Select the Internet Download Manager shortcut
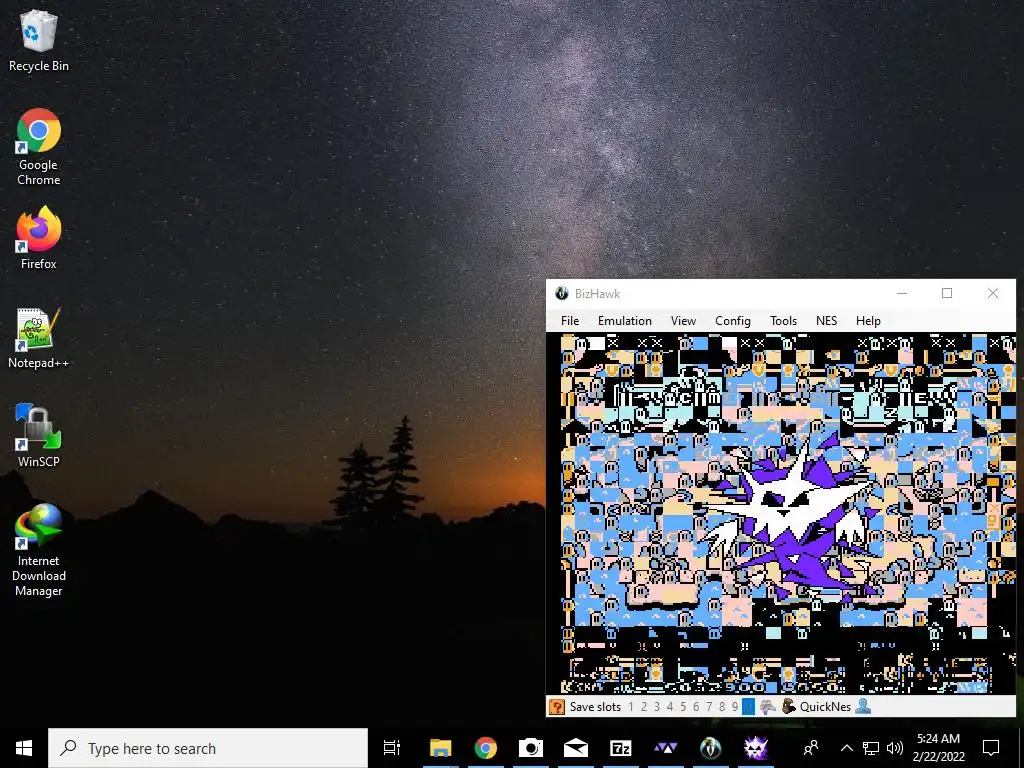Image resolution: width=1024 pixels, height=768 pixels. click(39, 551)
